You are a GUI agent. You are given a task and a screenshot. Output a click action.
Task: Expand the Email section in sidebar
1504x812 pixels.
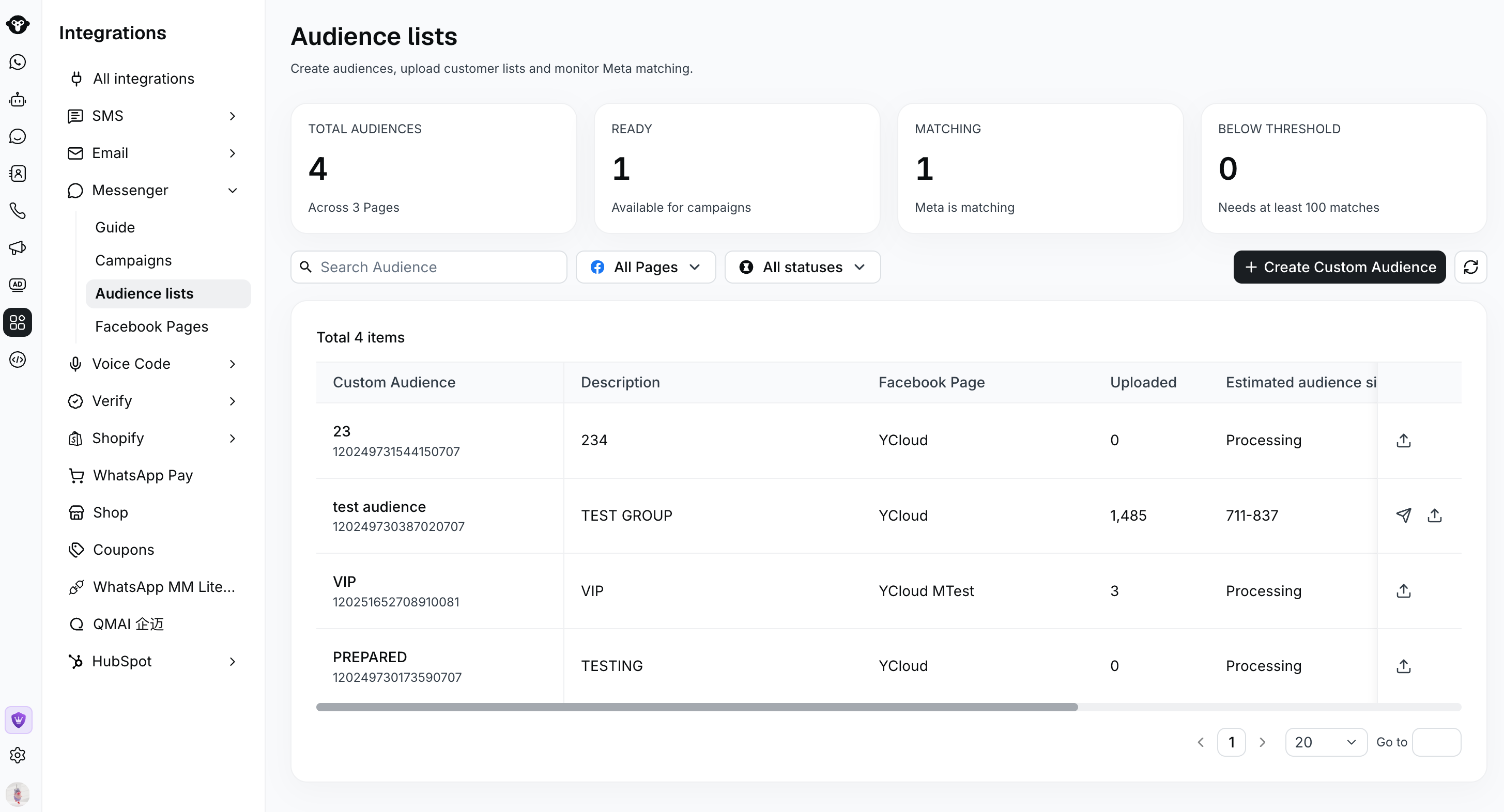154,153
